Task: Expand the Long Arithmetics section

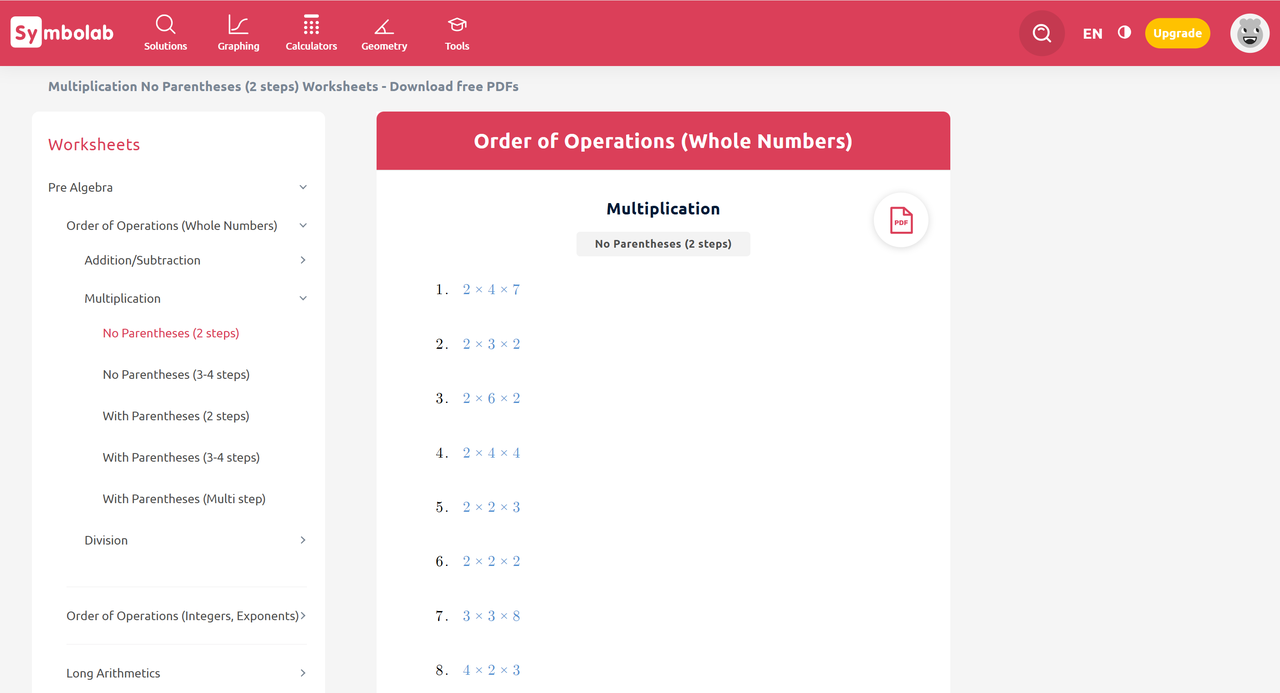Action: click(x=303, y=673)
